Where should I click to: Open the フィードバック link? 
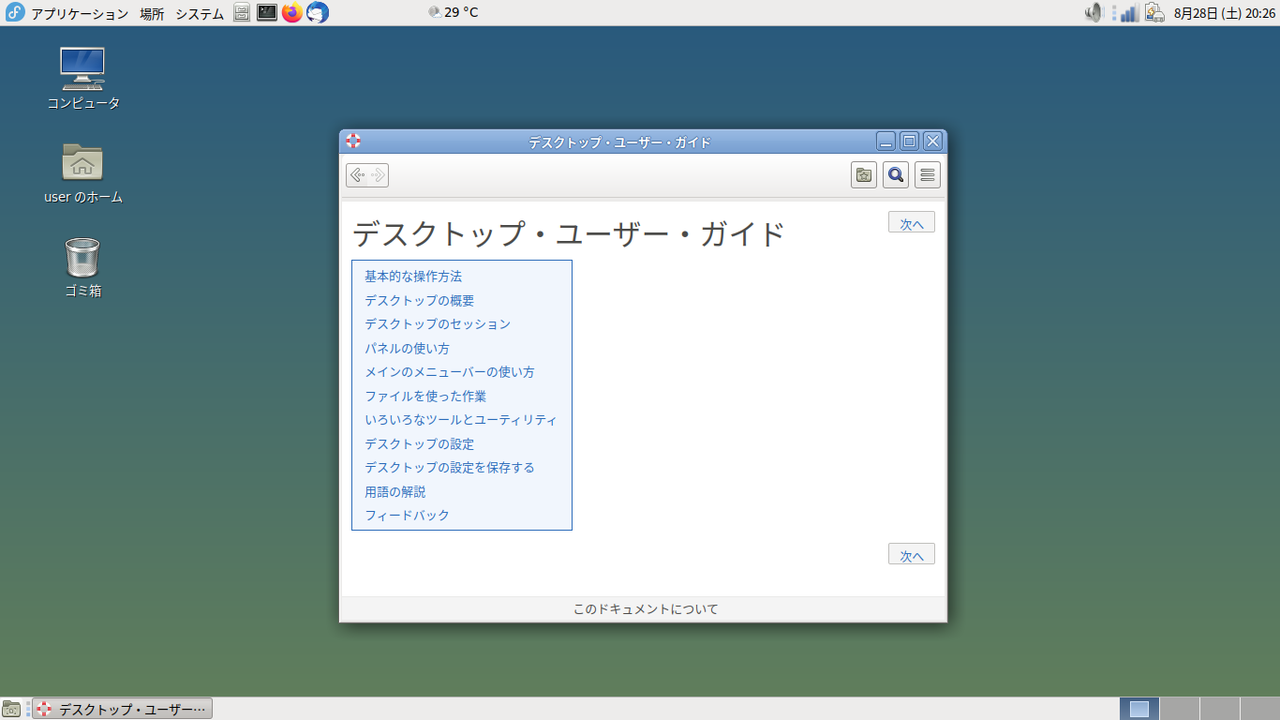click(407, 516)
